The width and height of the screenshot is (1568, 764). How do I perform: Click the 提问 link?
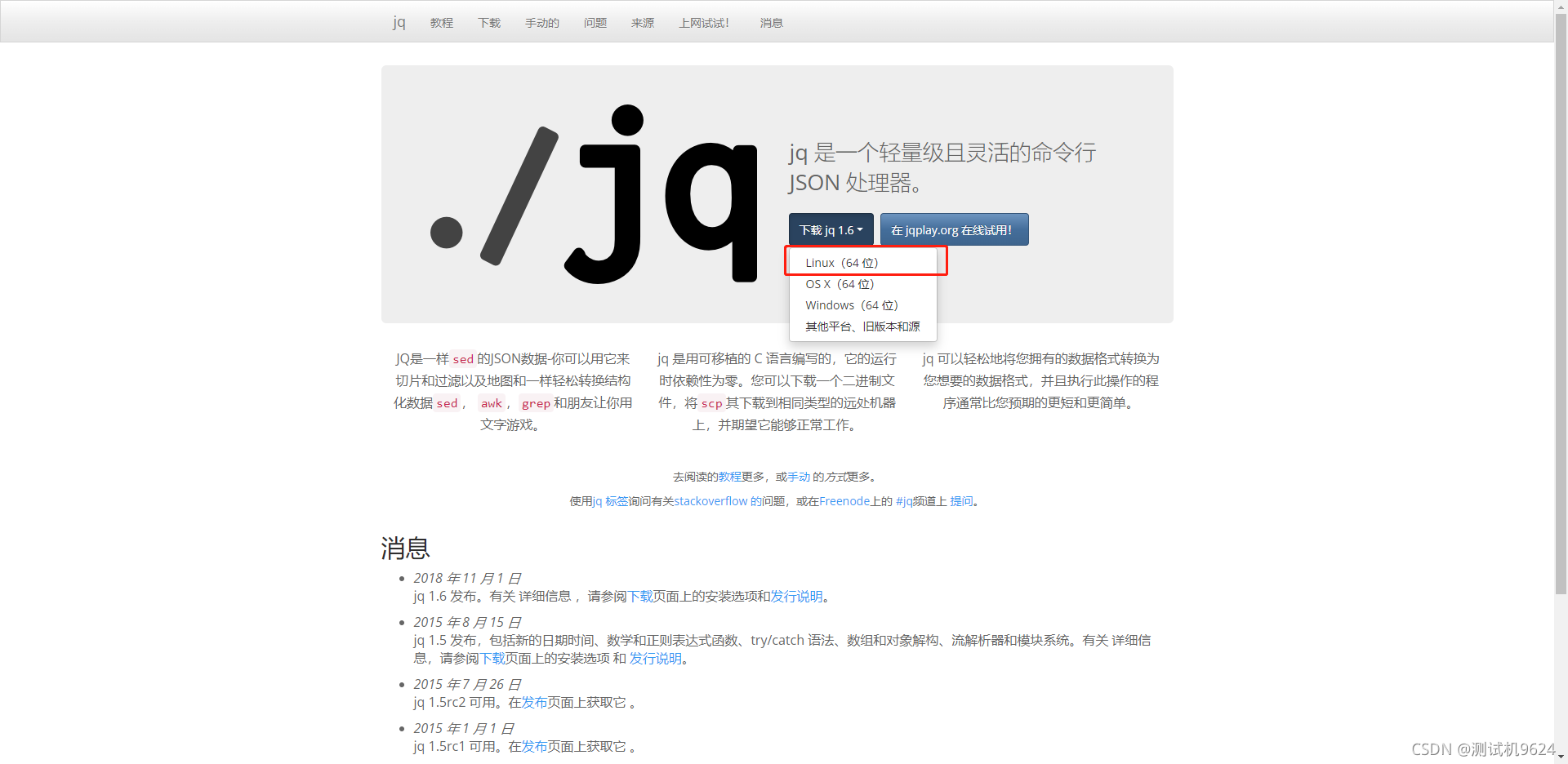(961, 501)
